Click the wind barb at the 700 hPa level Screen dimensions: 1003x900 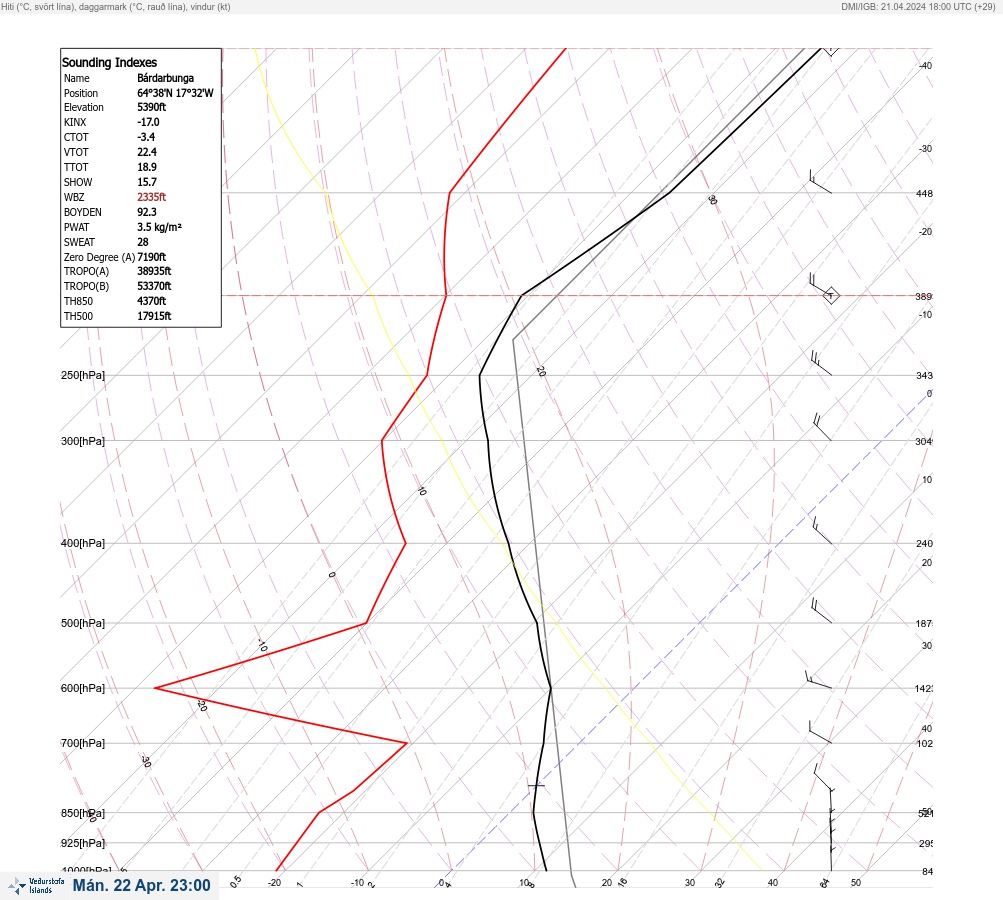(x=820, y=732)
